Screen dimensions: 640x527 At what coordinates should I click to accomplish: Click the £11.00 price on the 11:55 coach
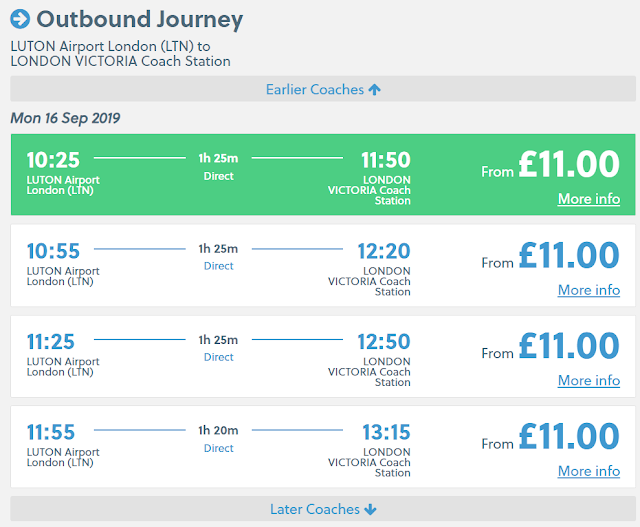[x=568, y=438]
